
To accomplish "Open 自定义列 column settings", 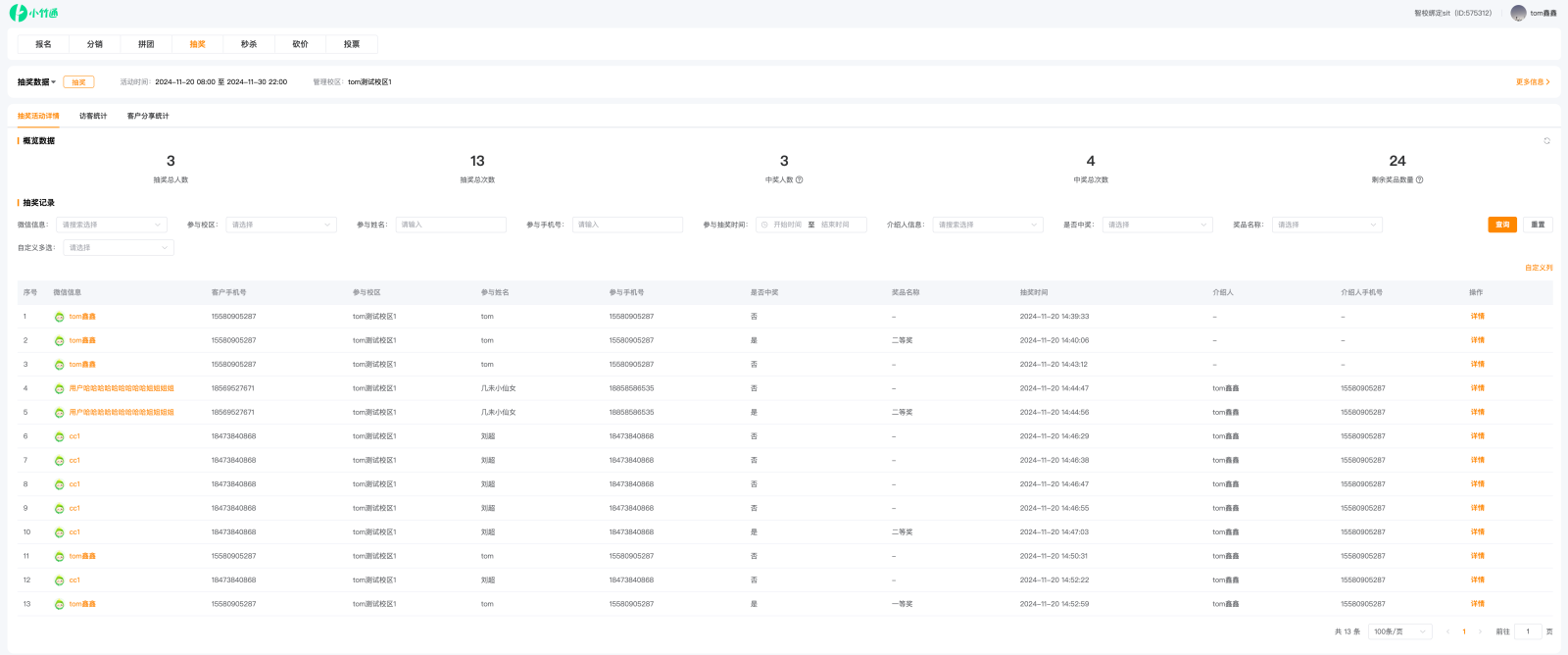I will coord(1539,268).
